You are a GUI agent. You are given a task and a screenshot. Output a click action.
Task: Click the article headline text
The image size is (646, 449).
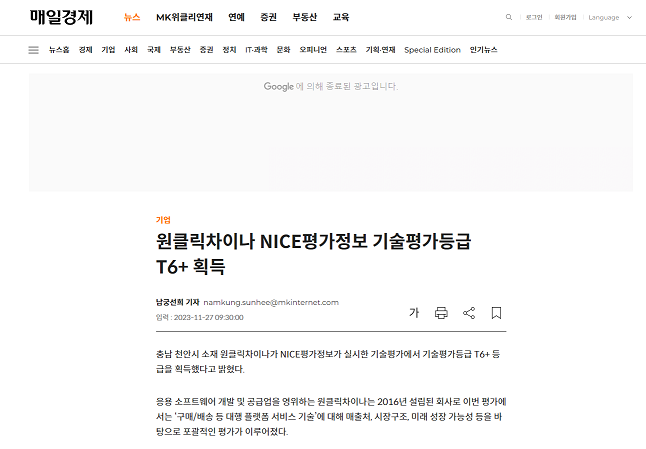point(314,254)
